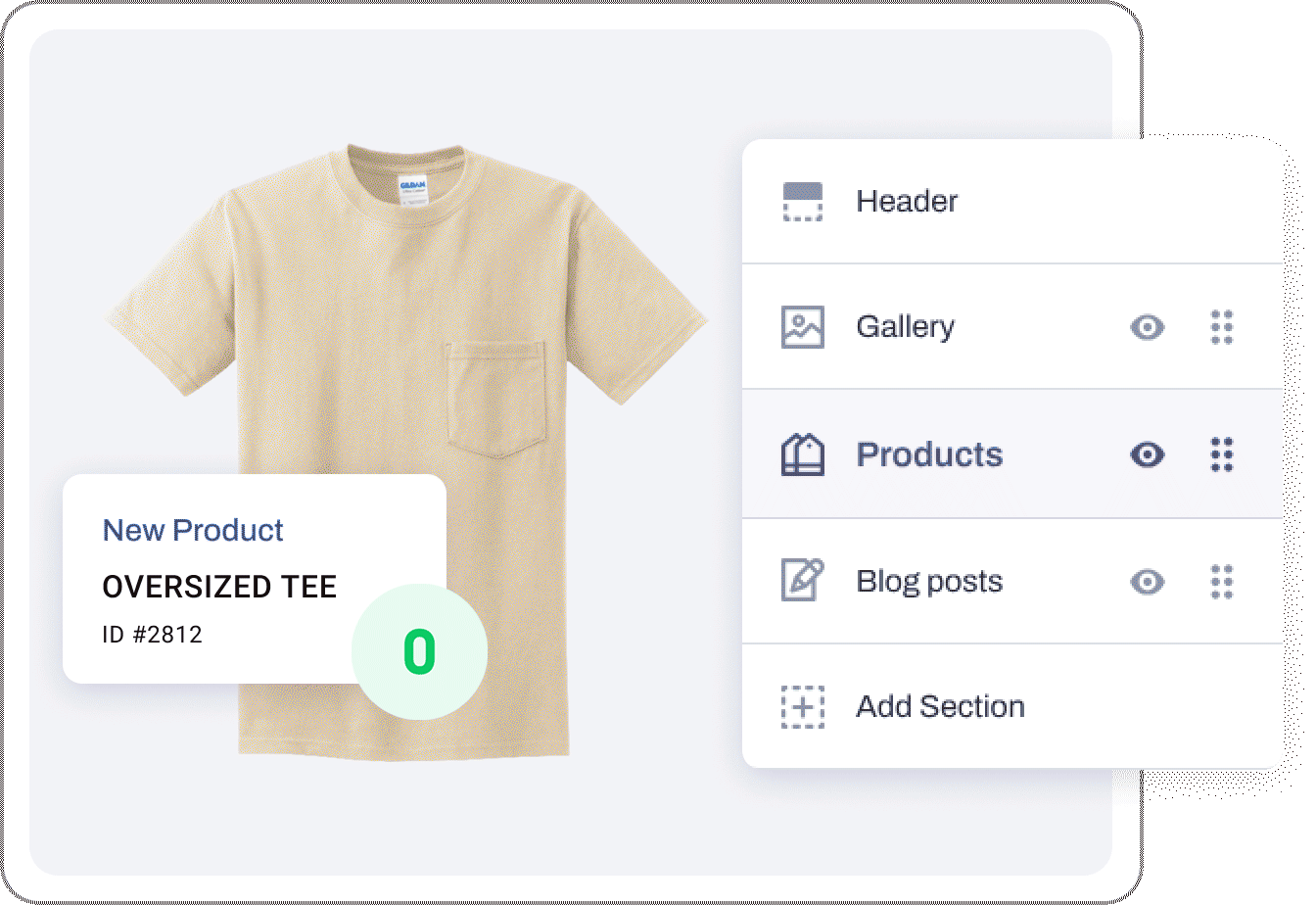The image size is (1316, 905).
Task: Hide the Blog posts section
Action: click(1148, 581)
